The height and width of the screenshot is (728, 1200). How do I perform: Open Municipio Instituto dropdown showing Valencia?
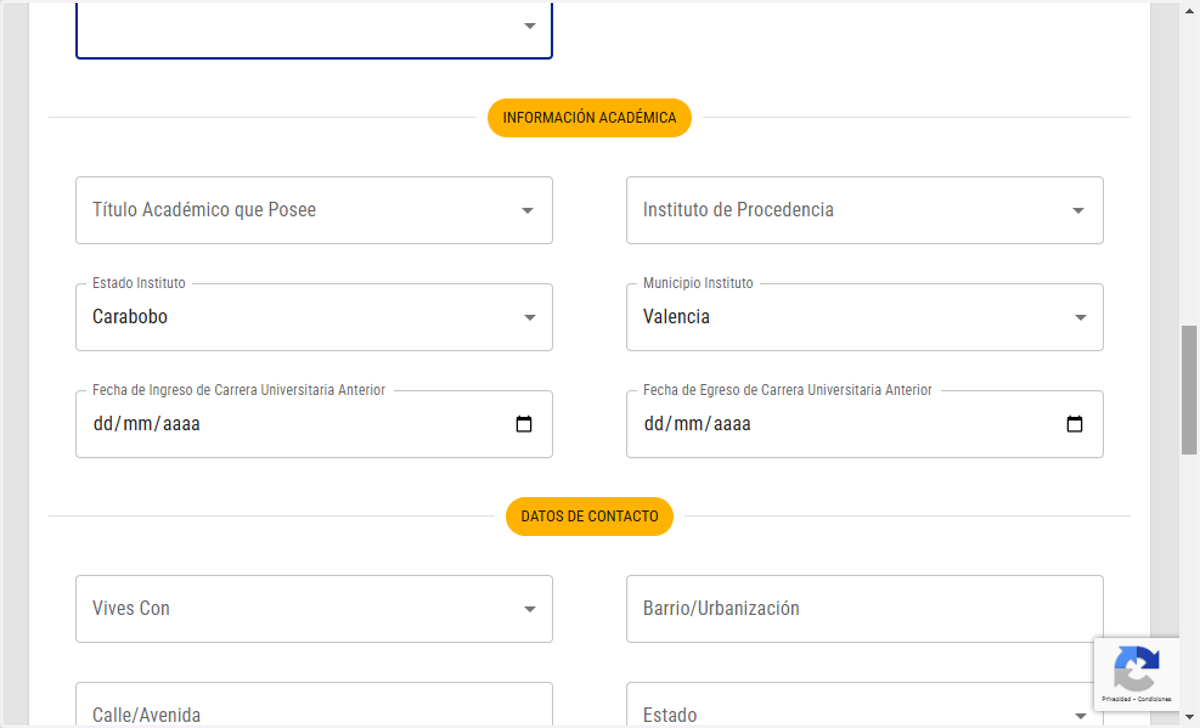click(865, 317)
